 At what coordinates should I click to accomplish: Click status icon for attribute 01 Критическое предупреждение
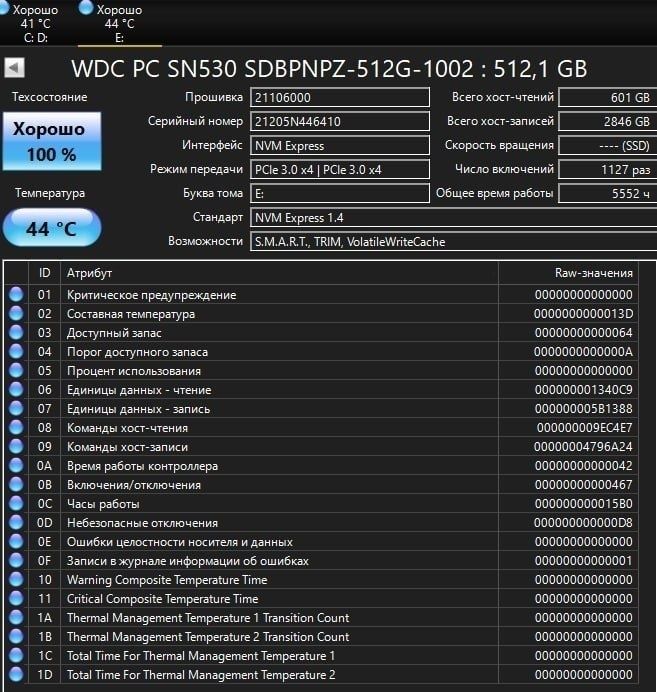tap(16, 294)
